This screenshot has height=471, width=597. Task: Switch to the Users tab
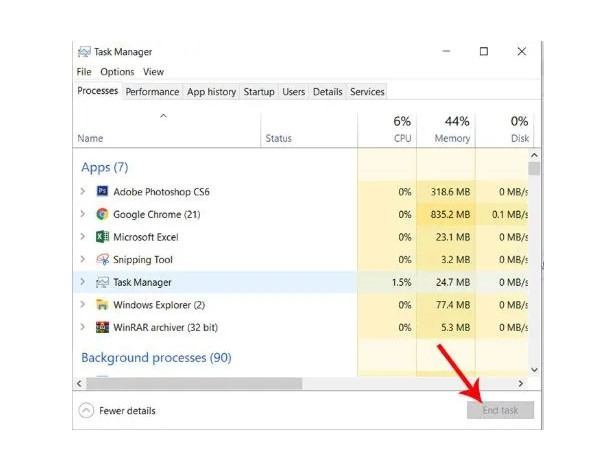pos(294,92)
